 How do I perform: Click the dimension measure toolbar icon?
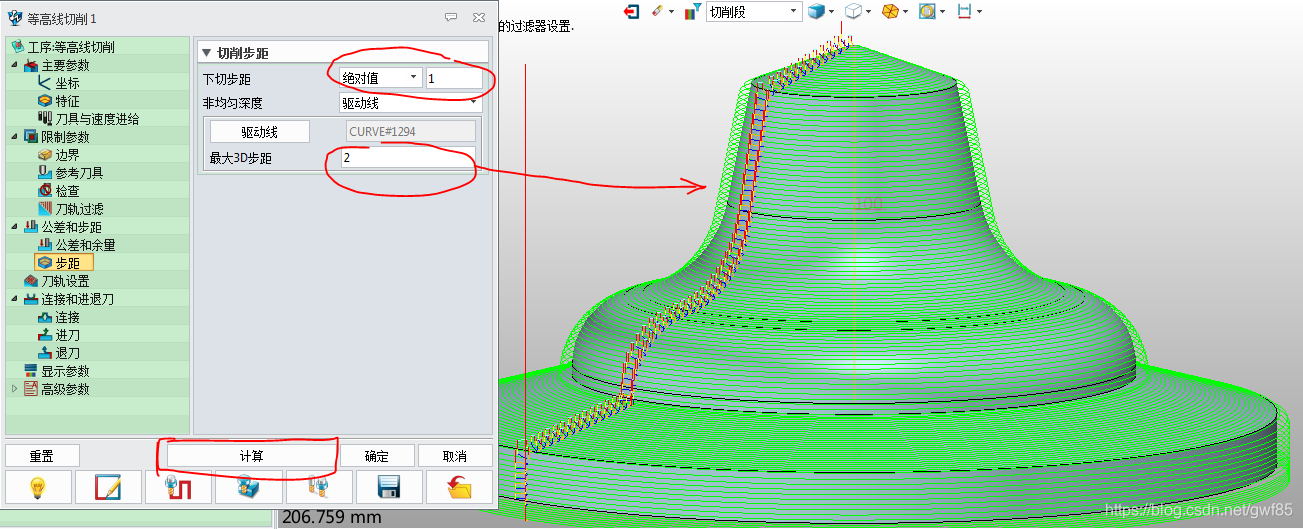[x=964, y=11]
